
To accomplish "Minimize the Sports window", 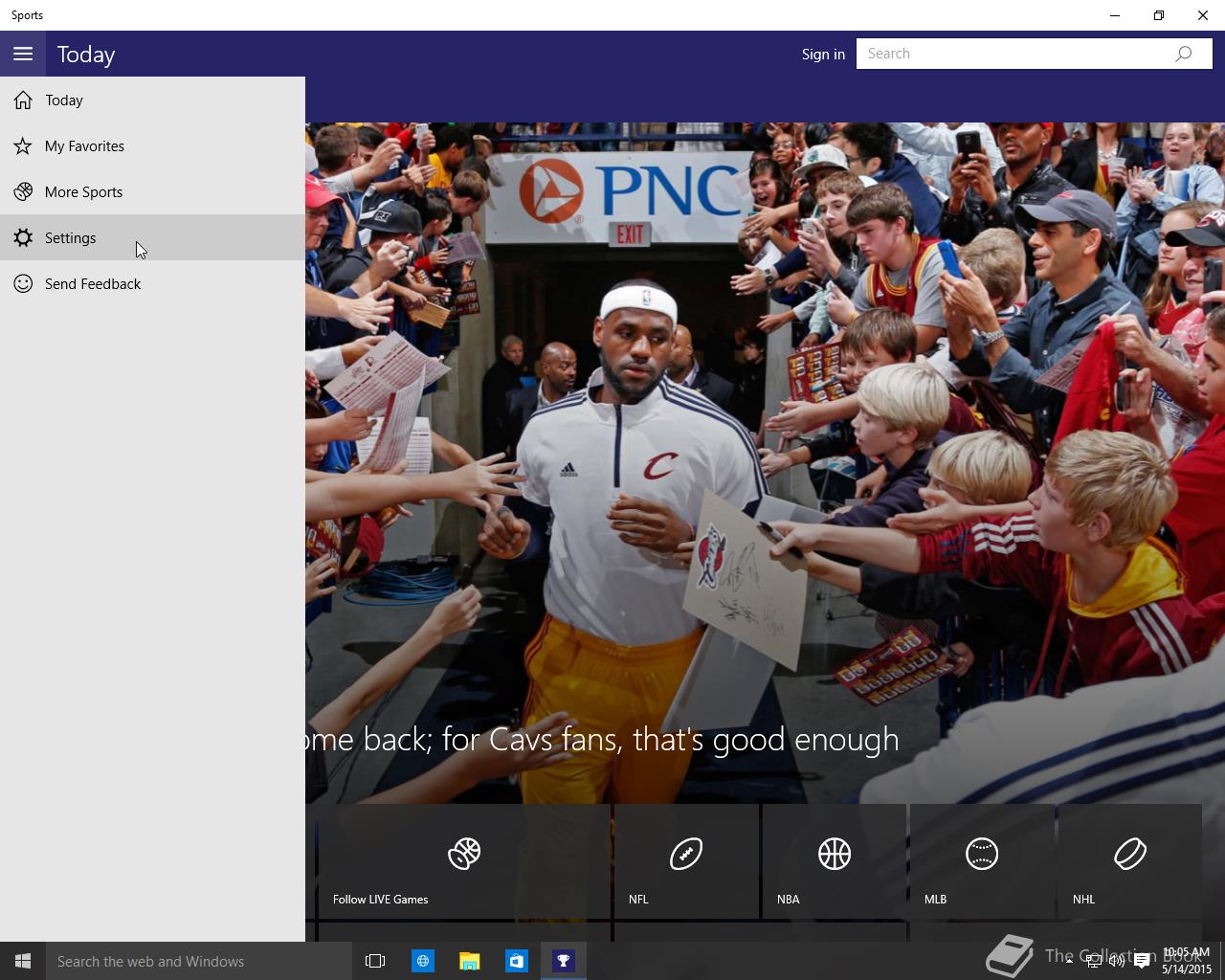I will 1115,15.
